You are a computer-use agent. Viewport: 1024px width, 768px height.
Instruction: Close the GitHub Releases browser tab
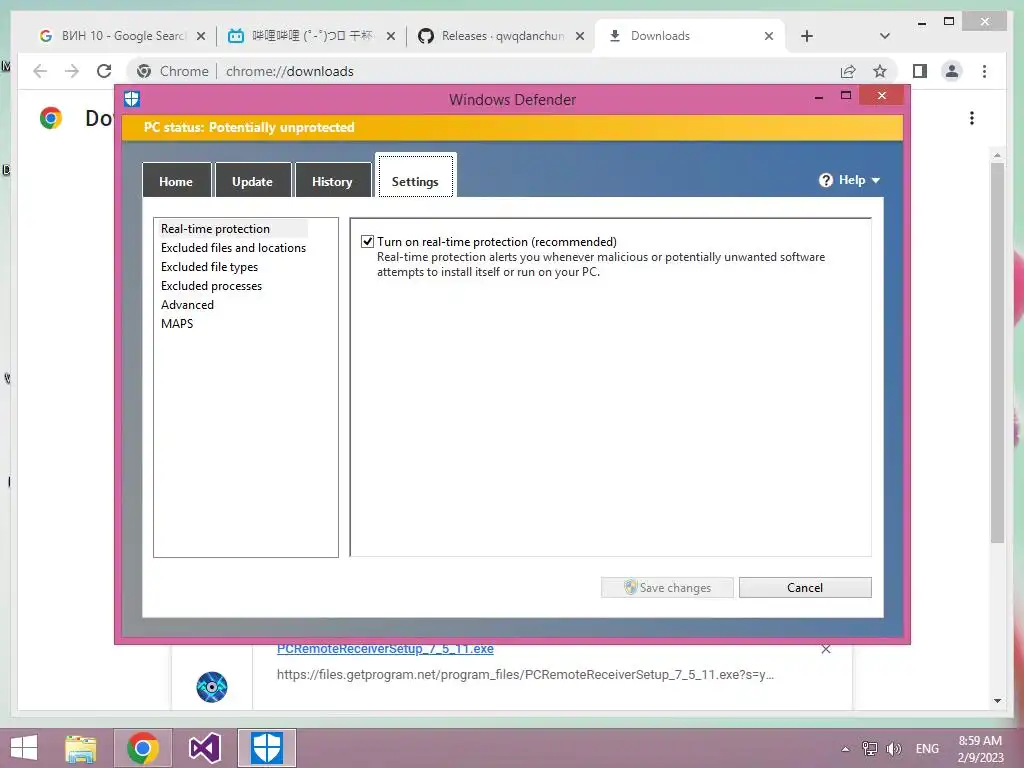[579, 37]
